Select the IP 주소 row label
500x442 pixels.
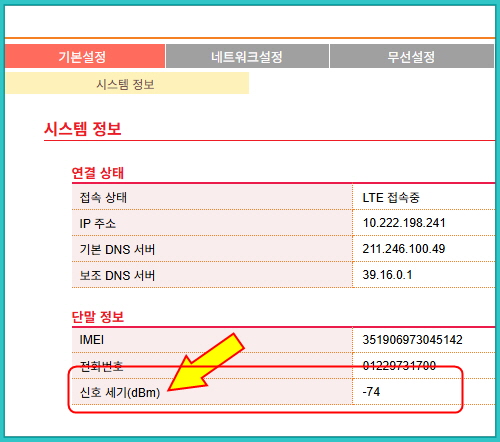(97, 223)
